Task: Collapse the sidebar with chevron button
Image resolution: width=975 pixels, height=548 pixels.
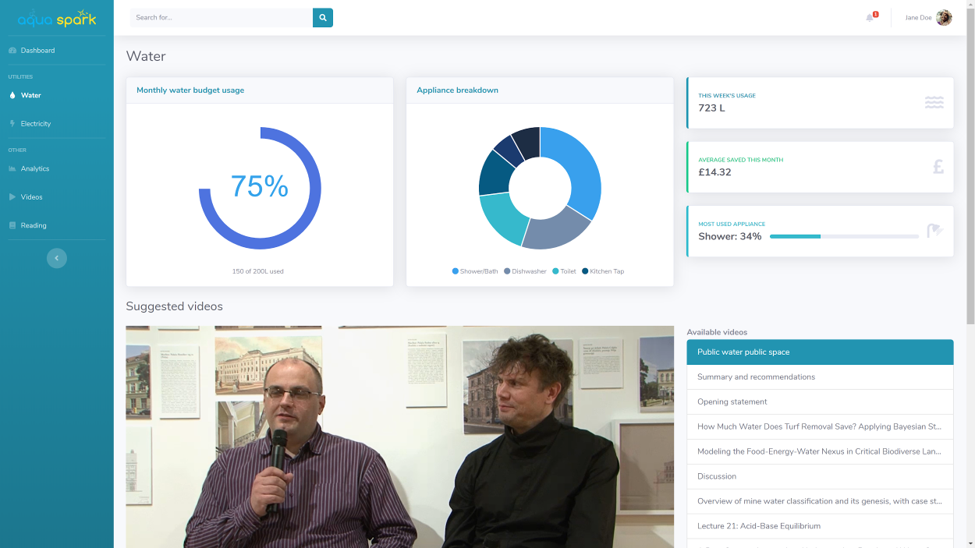Action: [x=57, y=258]
